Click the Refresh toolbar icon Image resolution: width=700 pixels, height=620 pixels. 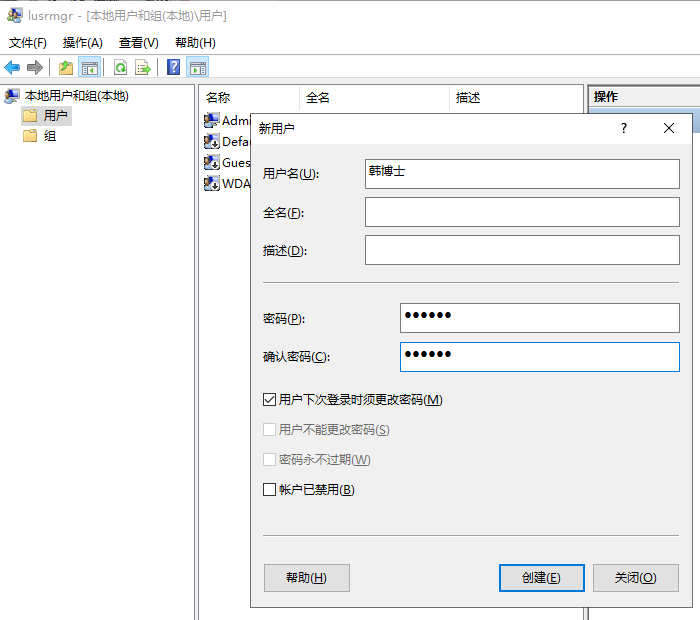click(120, 68)
